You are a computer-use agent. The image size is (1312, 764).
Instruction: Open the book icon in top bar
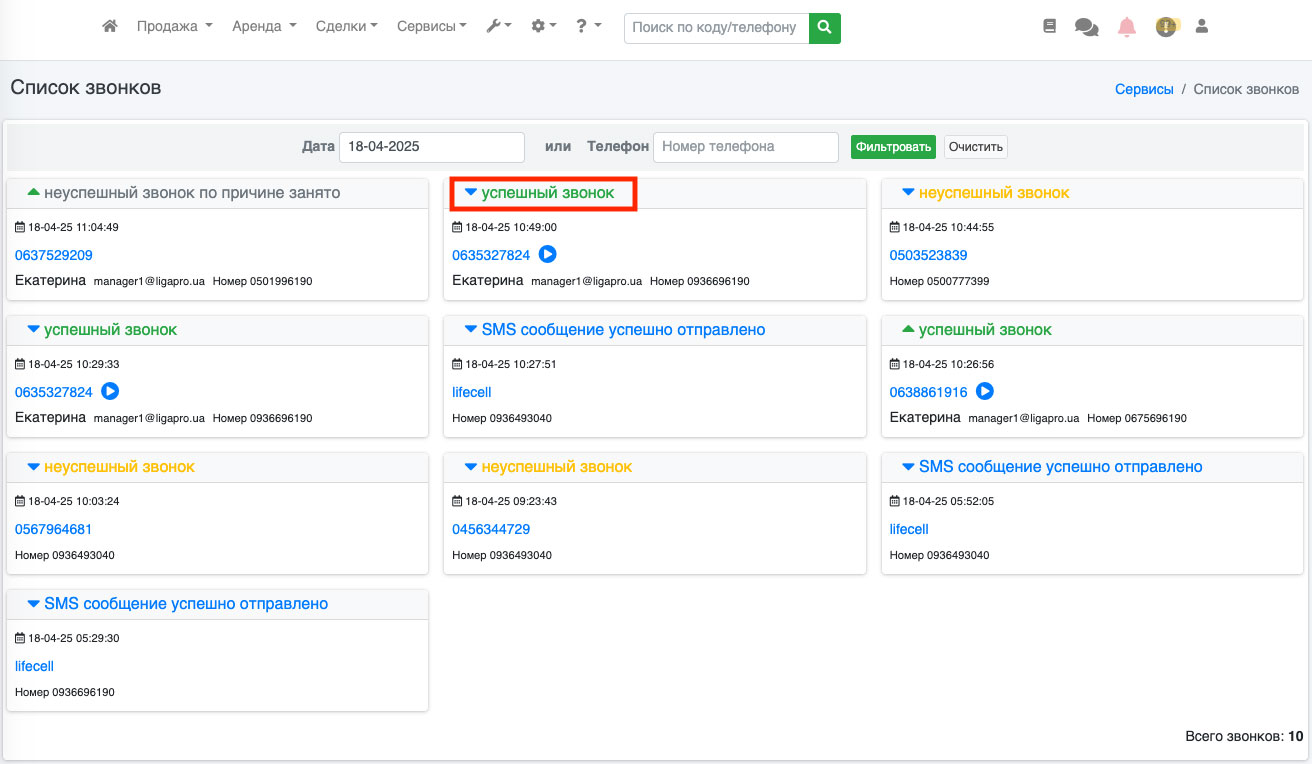tap(1049, 27)
